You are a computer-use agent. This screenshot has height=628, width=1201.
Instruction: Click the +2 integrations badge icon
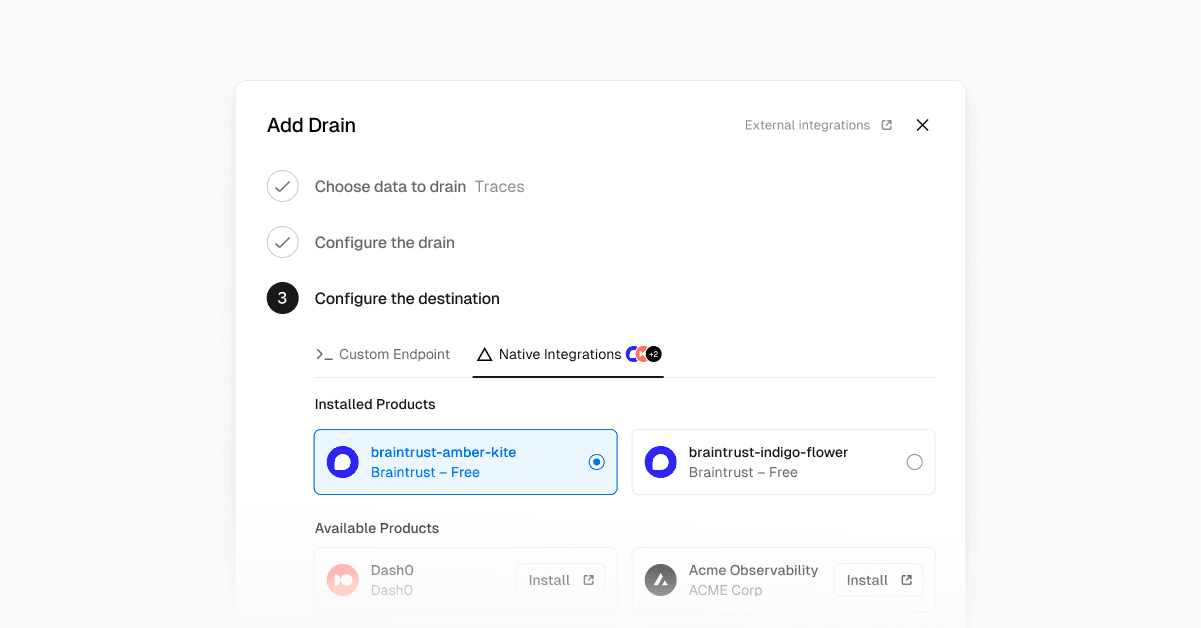653,354
